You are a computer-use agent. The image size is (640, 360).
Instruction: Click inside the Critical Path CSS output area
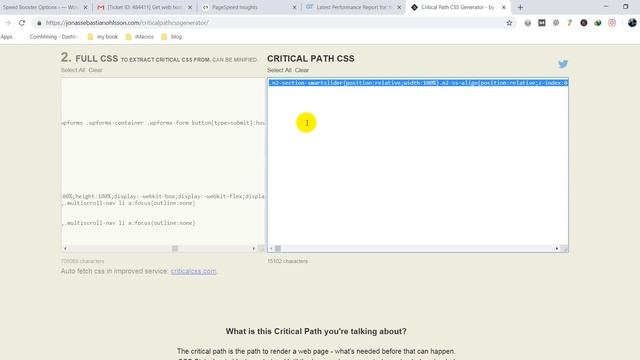point(418,165)
